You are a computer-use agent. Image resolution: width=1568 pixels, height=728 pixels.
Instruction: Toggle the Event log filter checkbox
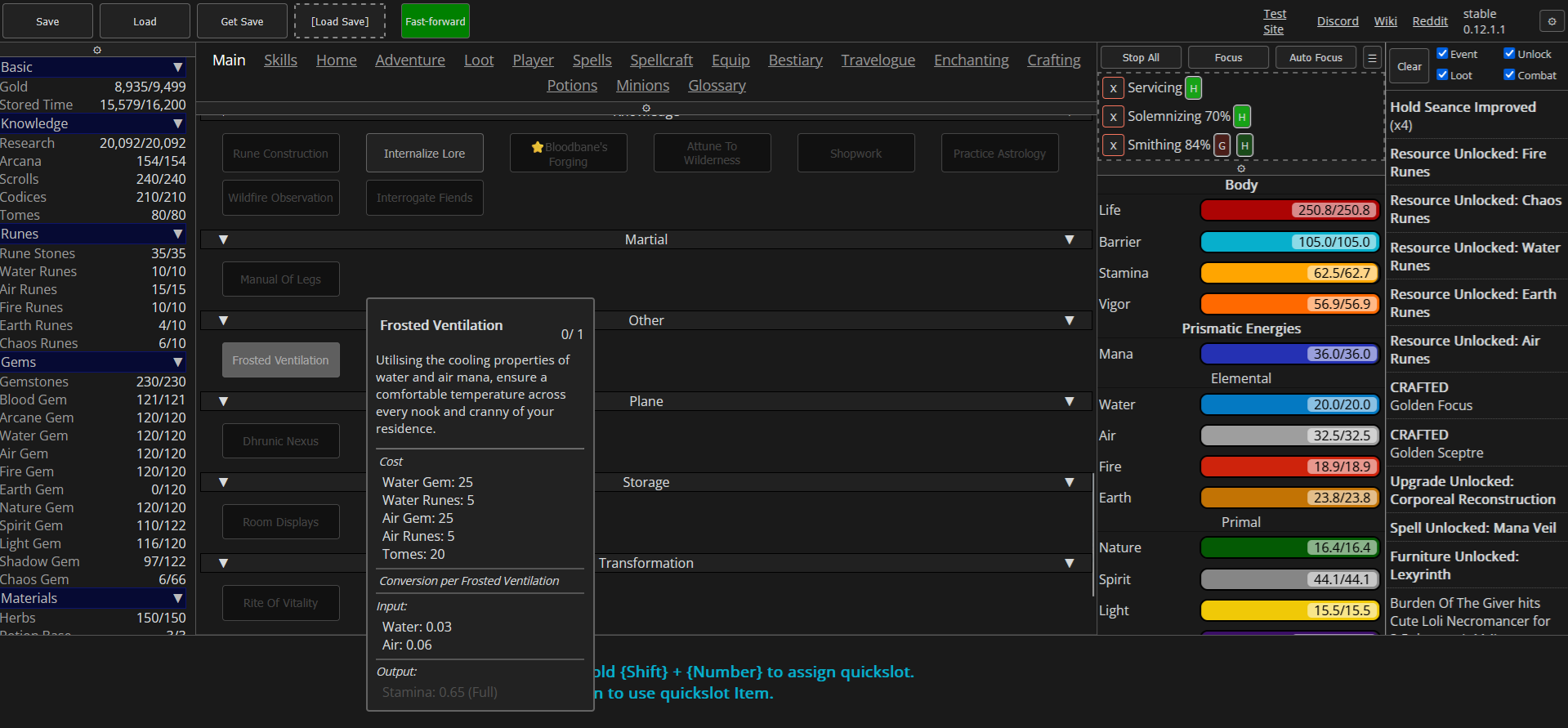[x=1443, y=54]
